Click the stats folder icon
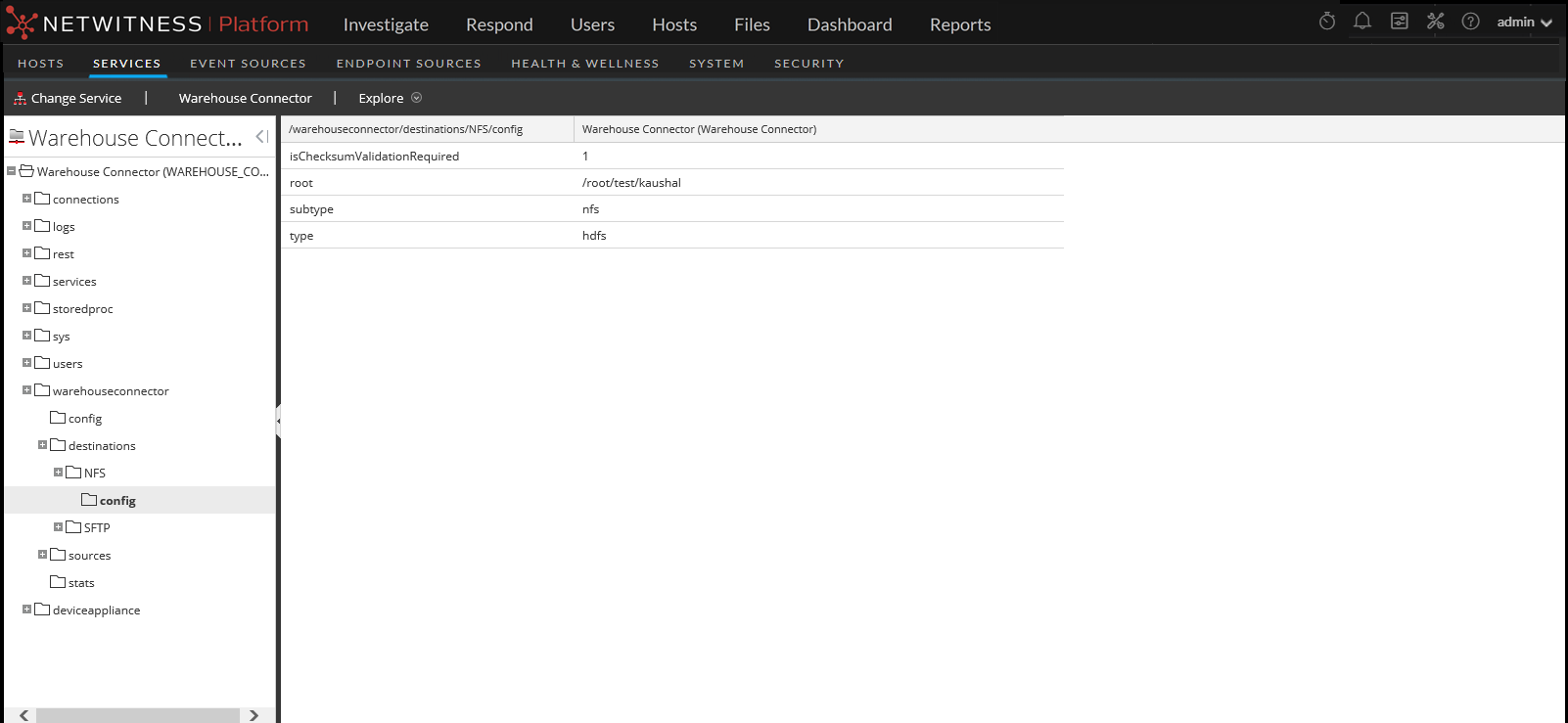1568x723 pixels. pyautogui.click(x=58, y=582)
